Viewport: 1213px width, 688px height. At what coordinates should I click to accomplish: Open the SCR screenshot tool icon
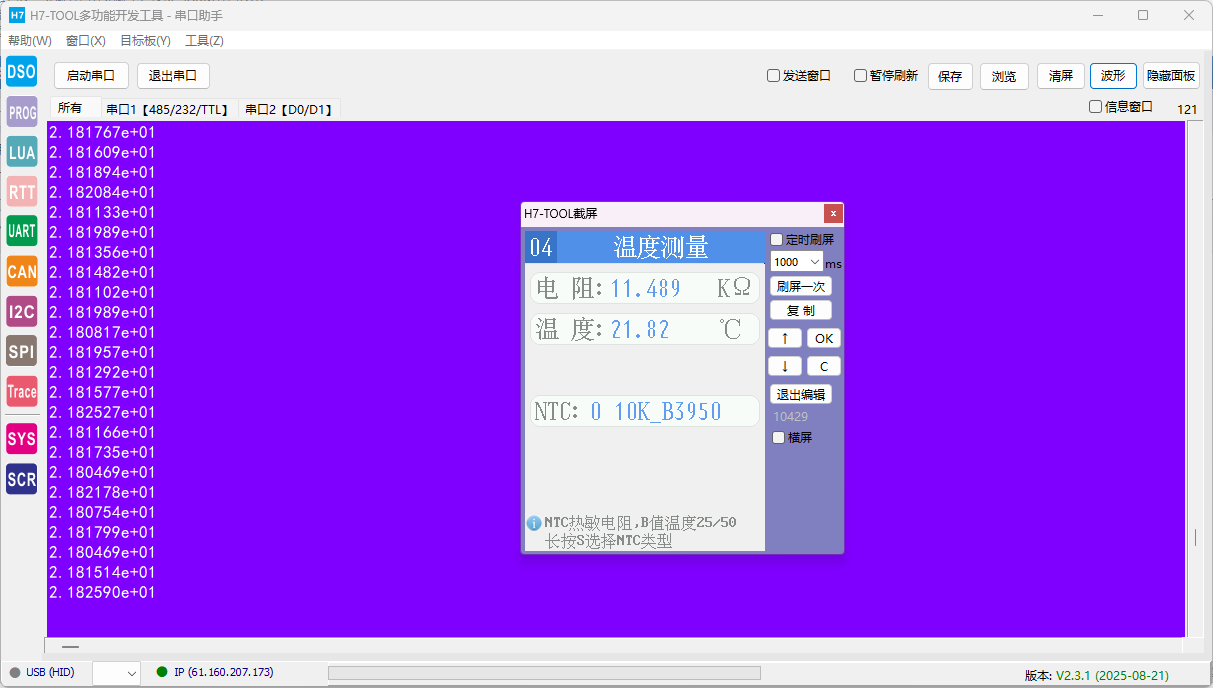coord(21,479)
